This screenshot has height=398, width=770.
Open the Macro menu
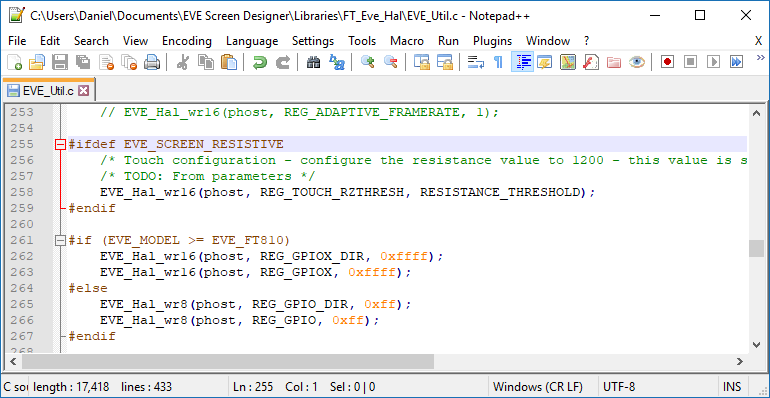click(406, 41)
